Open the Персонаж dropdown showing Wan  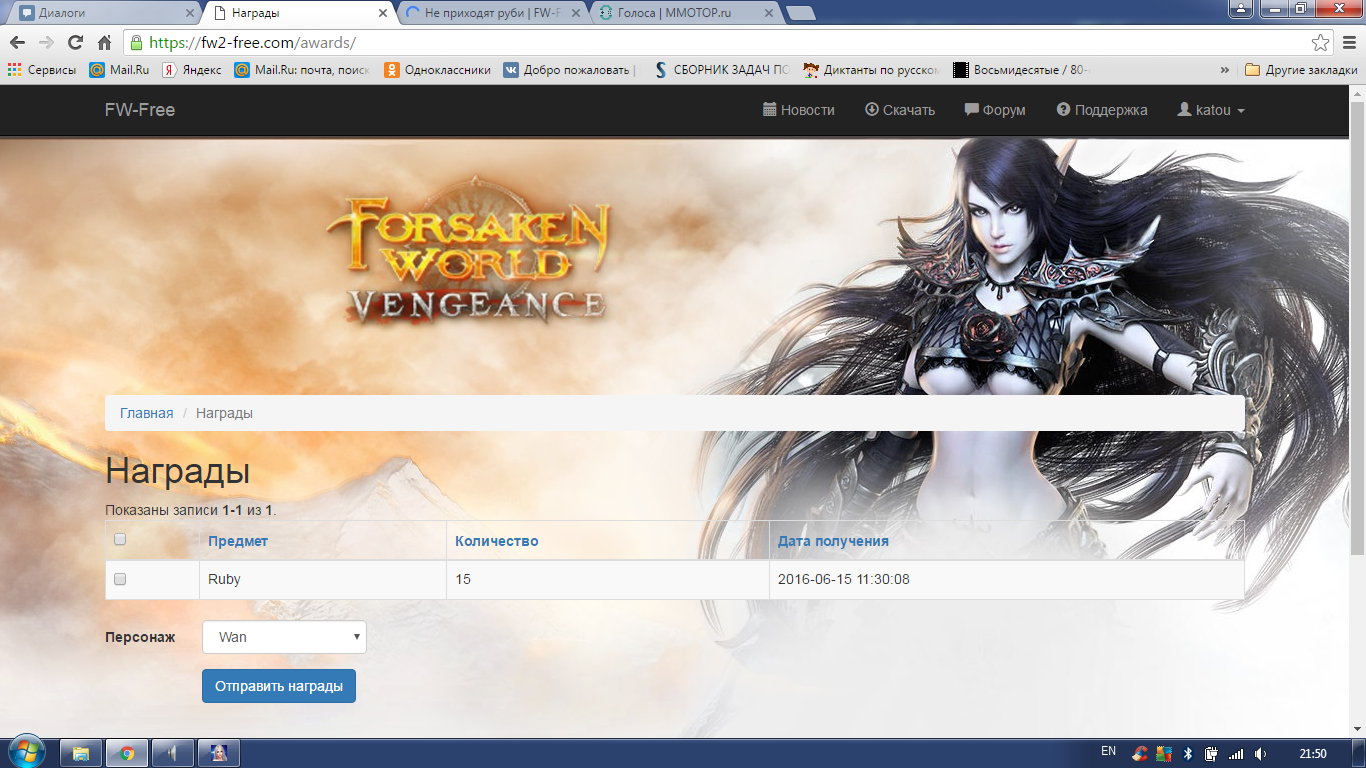284,637
